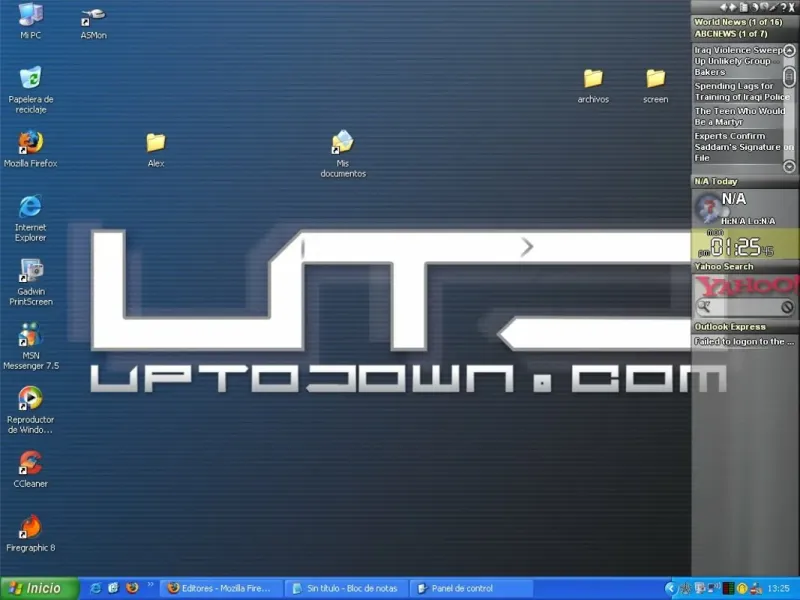Switch to Editores - Mozilla Firefox window
Image resolution: width=800 pixels, height=600 pixels.
[x=220, y=589]
